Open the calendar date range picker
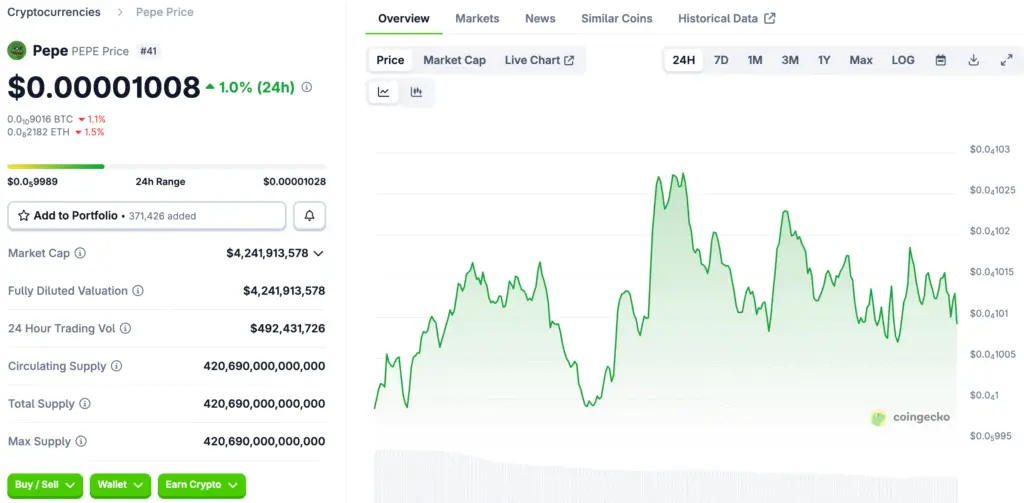This screenshot has height=503, width=1024. pos(940,60)
